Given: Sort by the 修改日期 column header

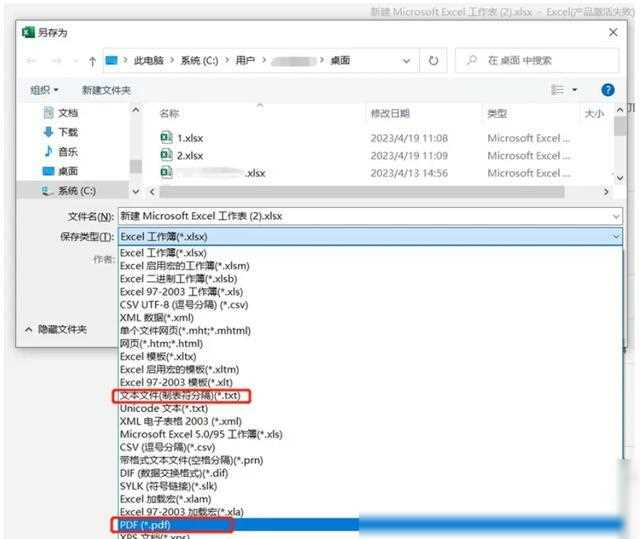Looking at the screenshot, I should click(390, 113).
